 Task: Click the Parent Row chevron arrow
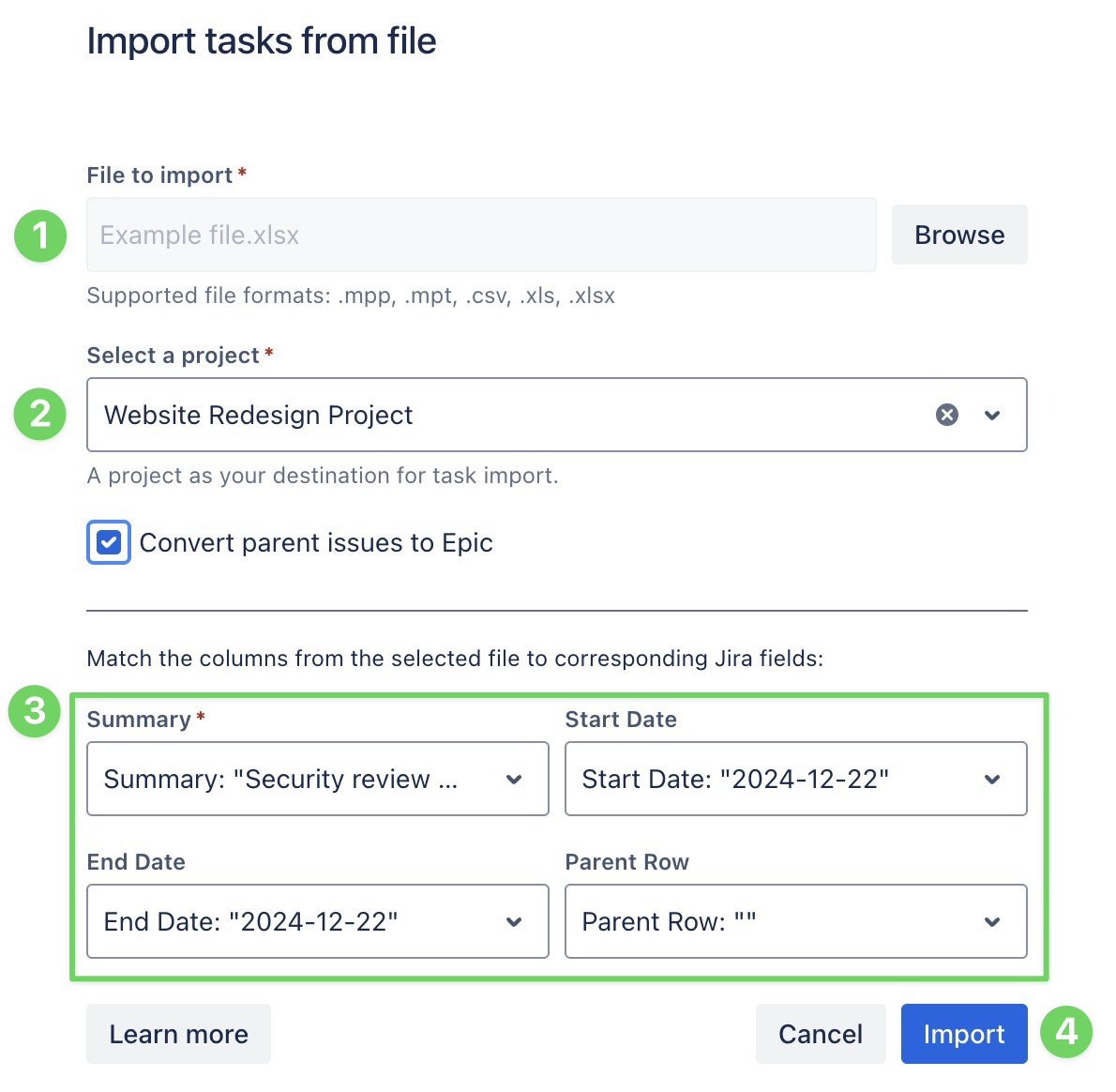coord(992,921)
